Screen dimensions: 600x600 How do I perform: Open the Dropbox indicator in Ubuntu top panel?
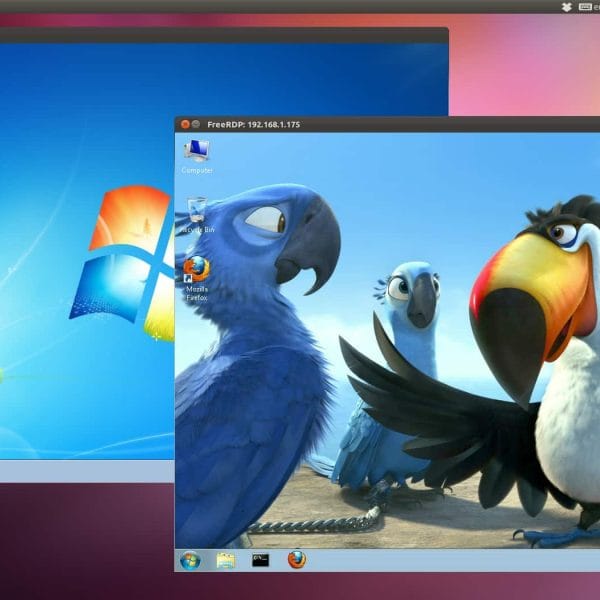[x=567, y=7]
